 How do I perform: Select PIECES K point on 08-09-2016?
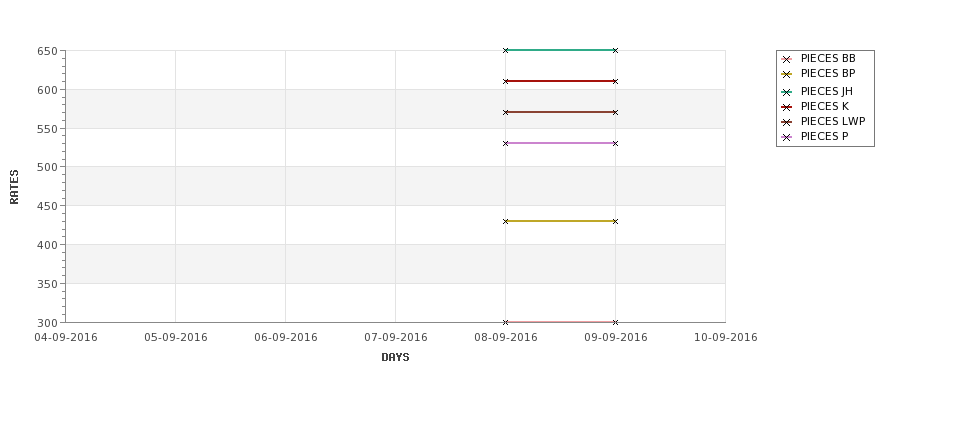pyautogui.click(x=506, y=81)
